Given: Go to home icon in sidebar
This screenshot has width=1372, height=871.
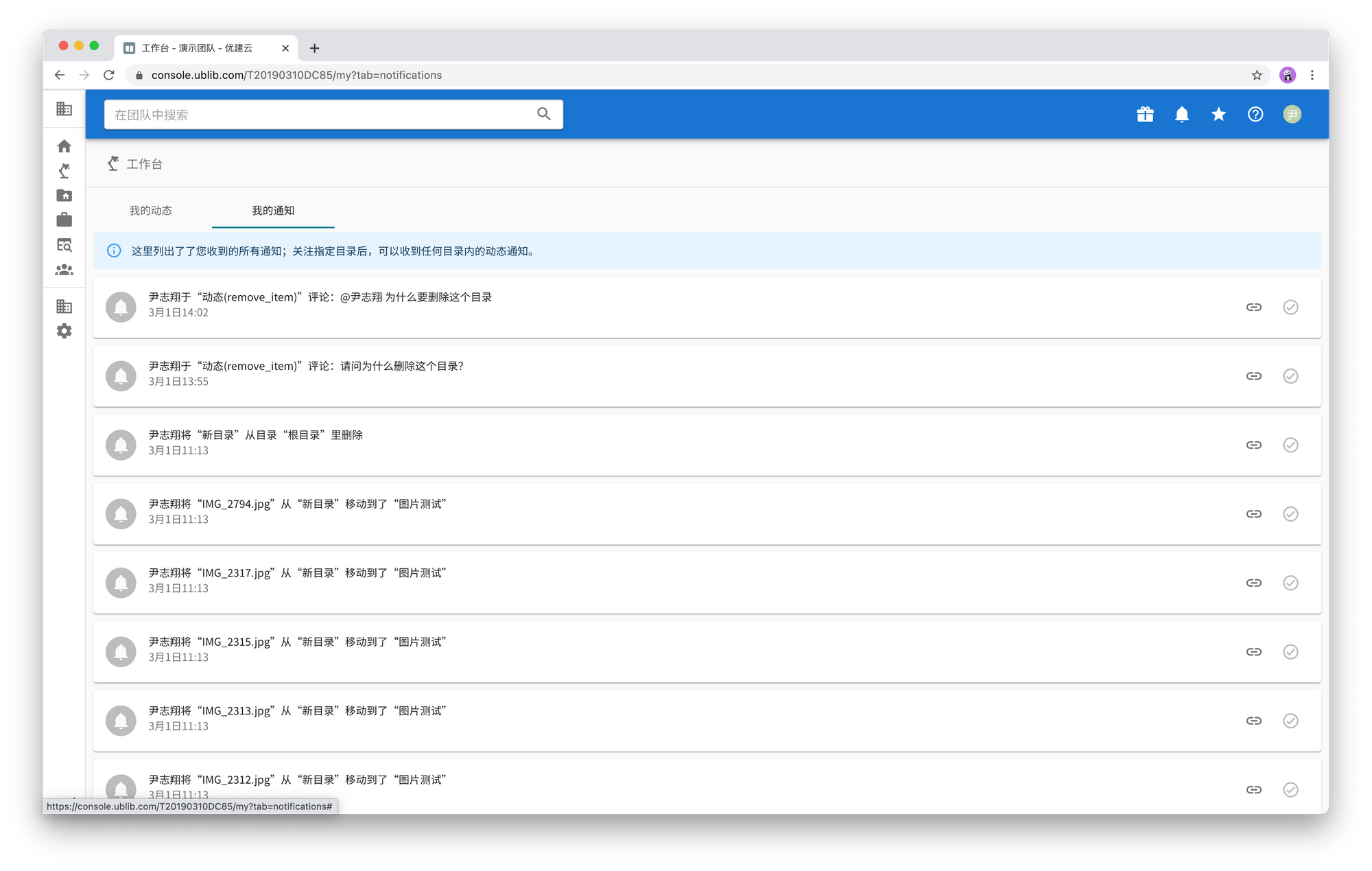Looking at the screenshot, I should (x=64, y=146).
